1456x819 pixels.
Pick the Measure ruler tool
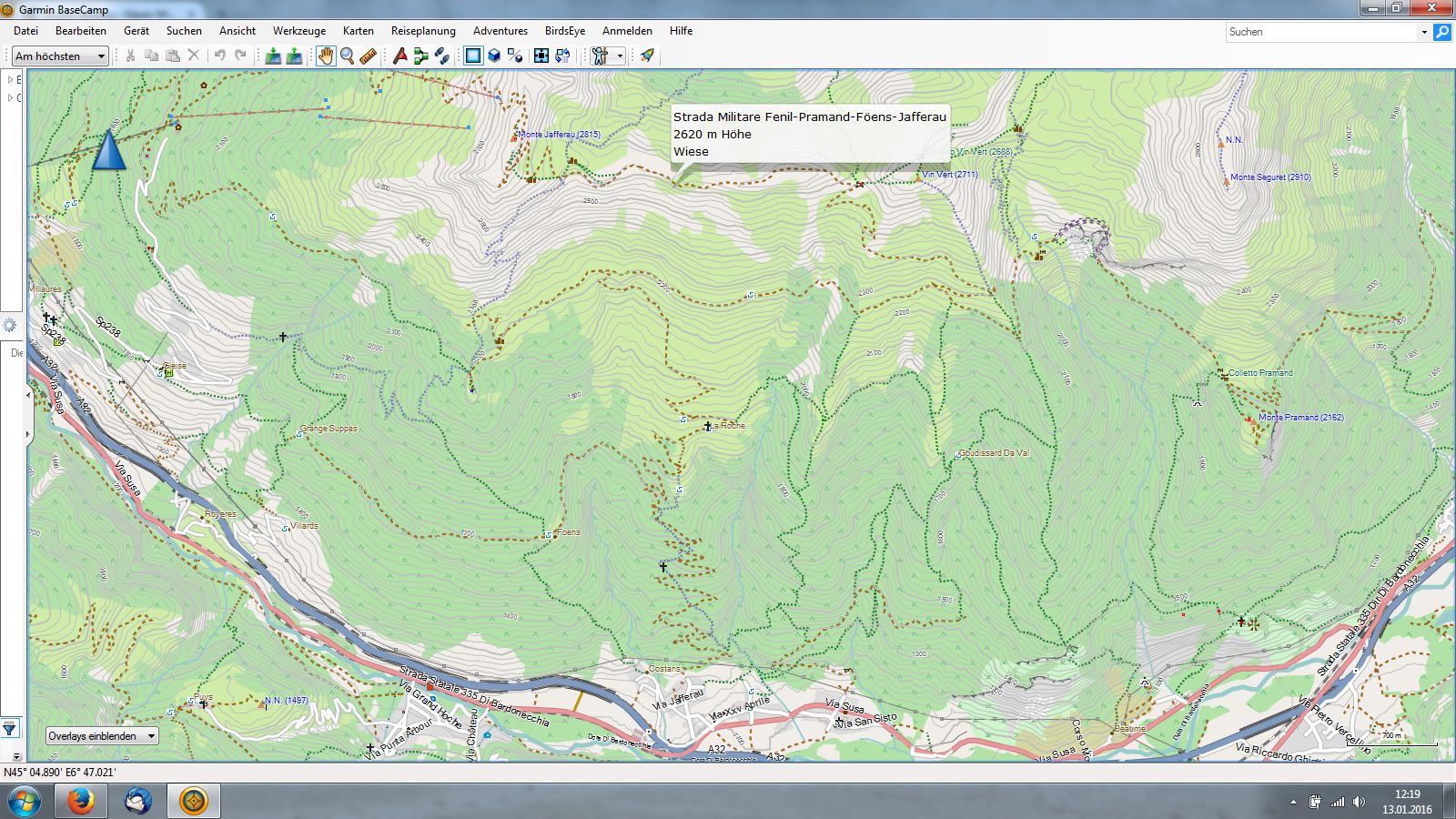coord(369,56)
